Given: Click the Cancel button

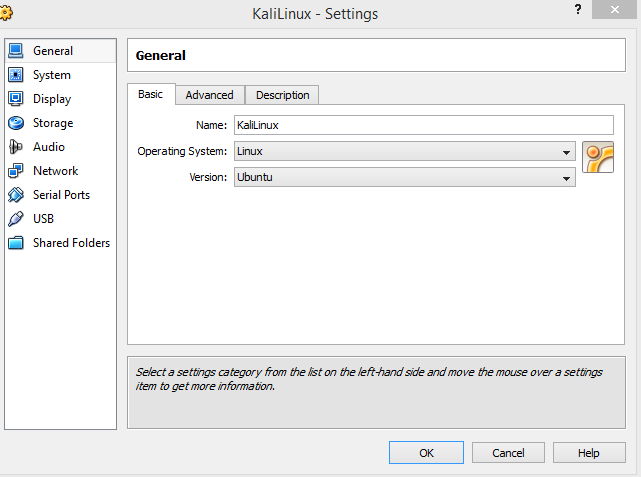Looking at the screenshot, I should pyautogui.click(x=508, y=453).
